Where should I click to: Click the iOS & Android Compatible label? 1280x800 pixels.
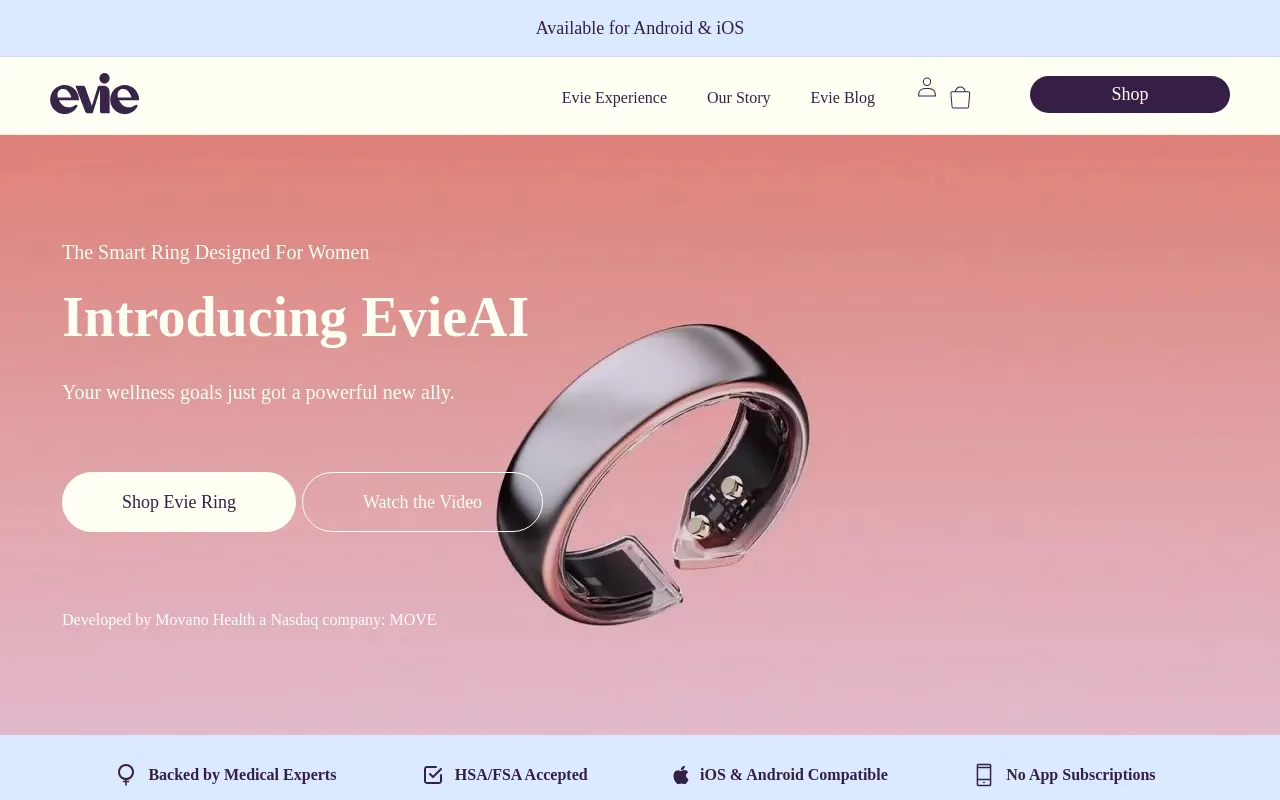point(794,775)
